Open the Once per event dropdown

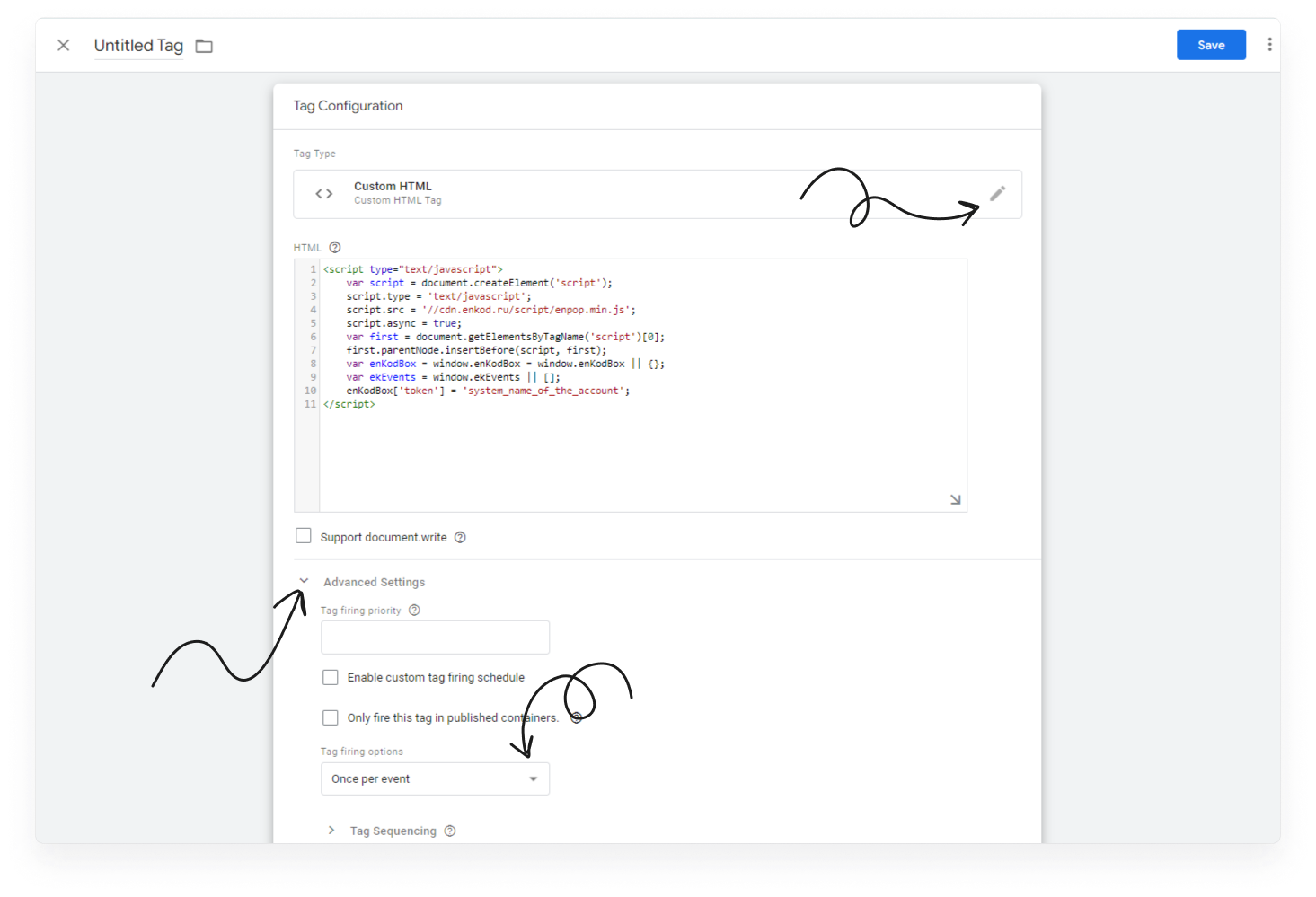(x=435, y=778)
